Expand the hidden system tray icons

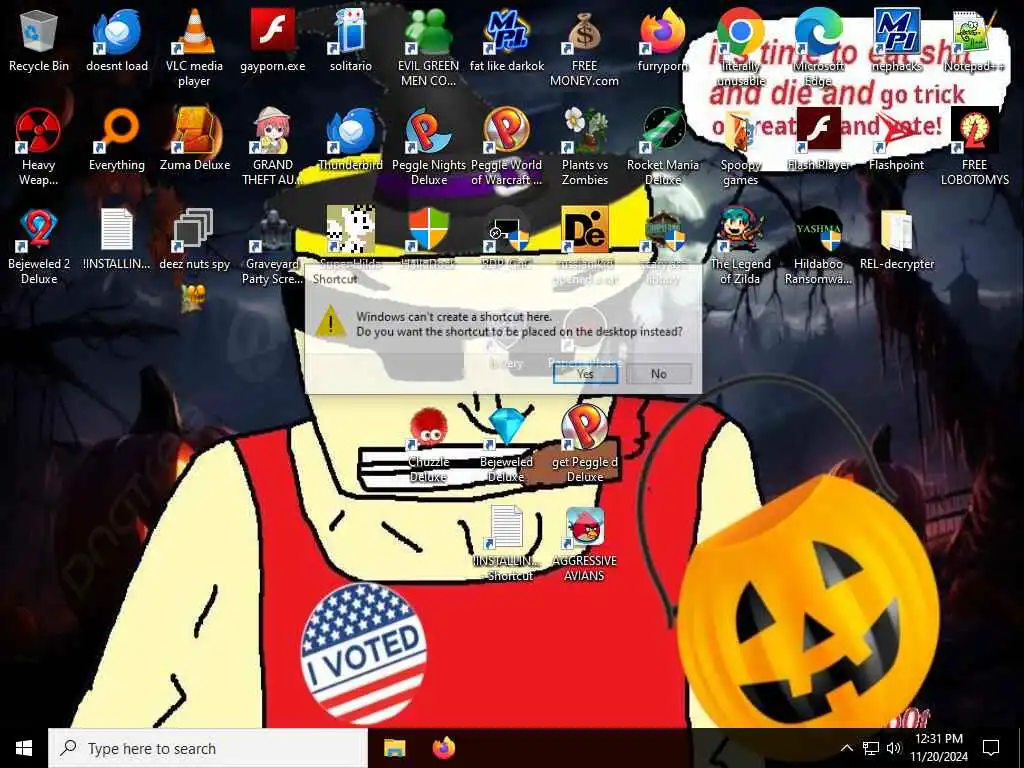tap(846, 748)
